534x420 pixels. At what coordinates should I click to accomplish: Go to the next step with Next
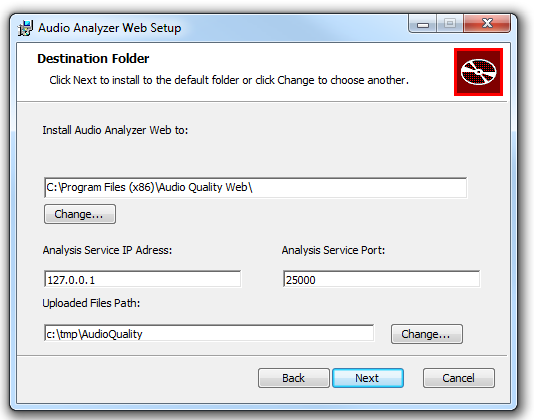click(x=368, y=378)
